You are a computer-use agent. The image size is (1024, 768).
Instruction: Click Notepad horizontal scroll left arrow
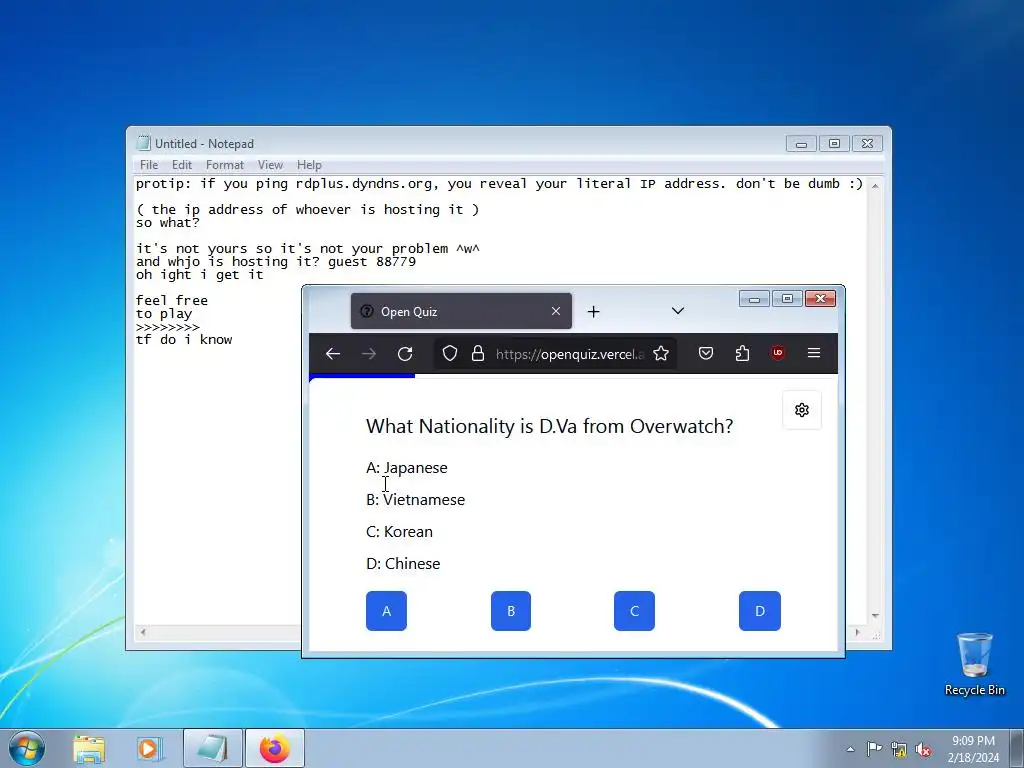[143, 632]
